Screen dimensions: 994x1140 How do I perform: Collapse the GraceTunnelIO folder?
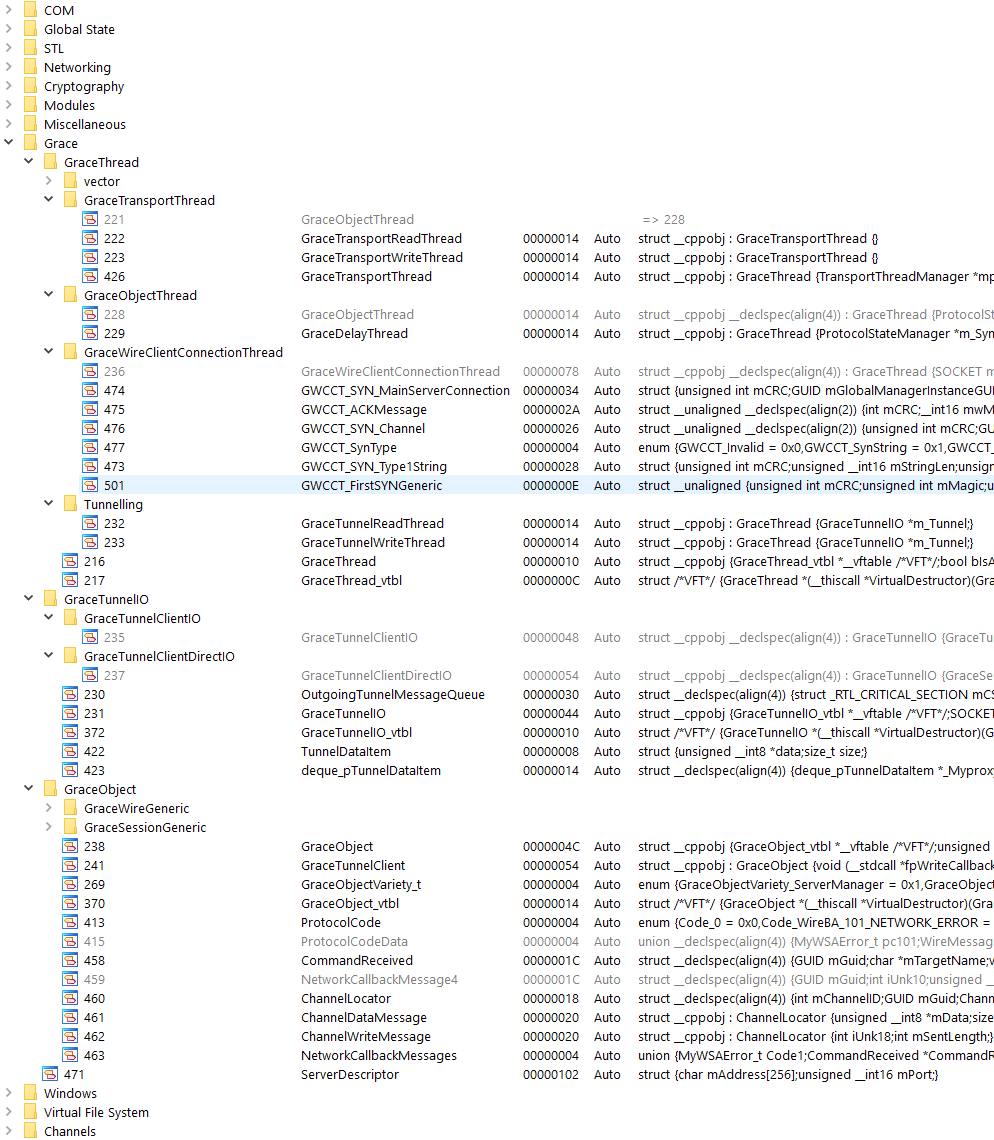tap(28, 598)
